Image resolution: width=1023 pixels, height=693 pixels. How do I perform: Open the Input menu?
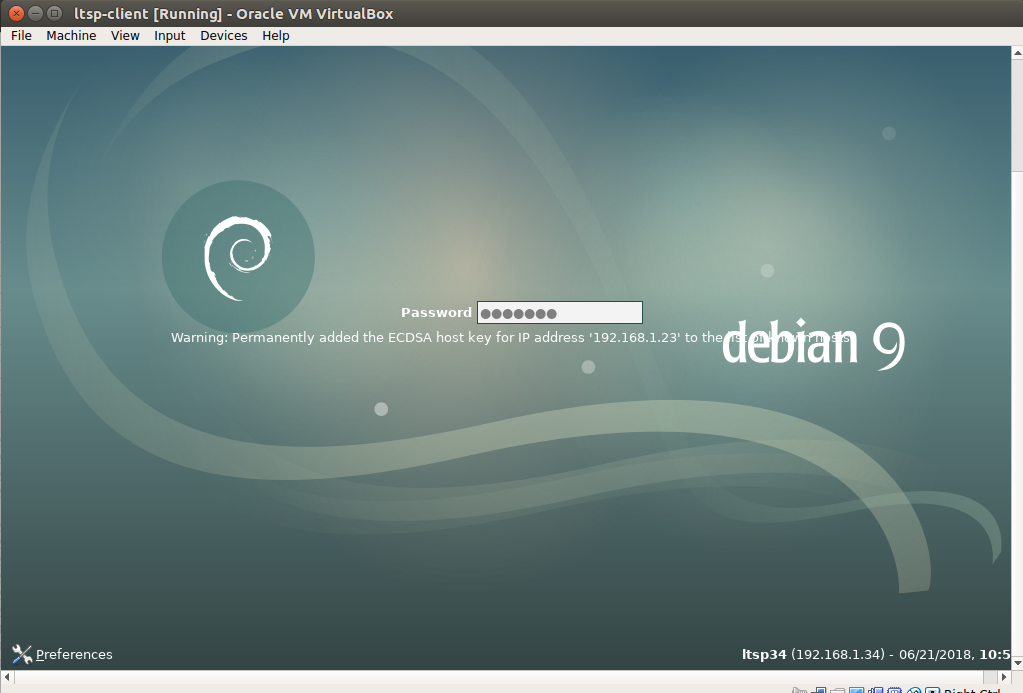tap(170, 36)
